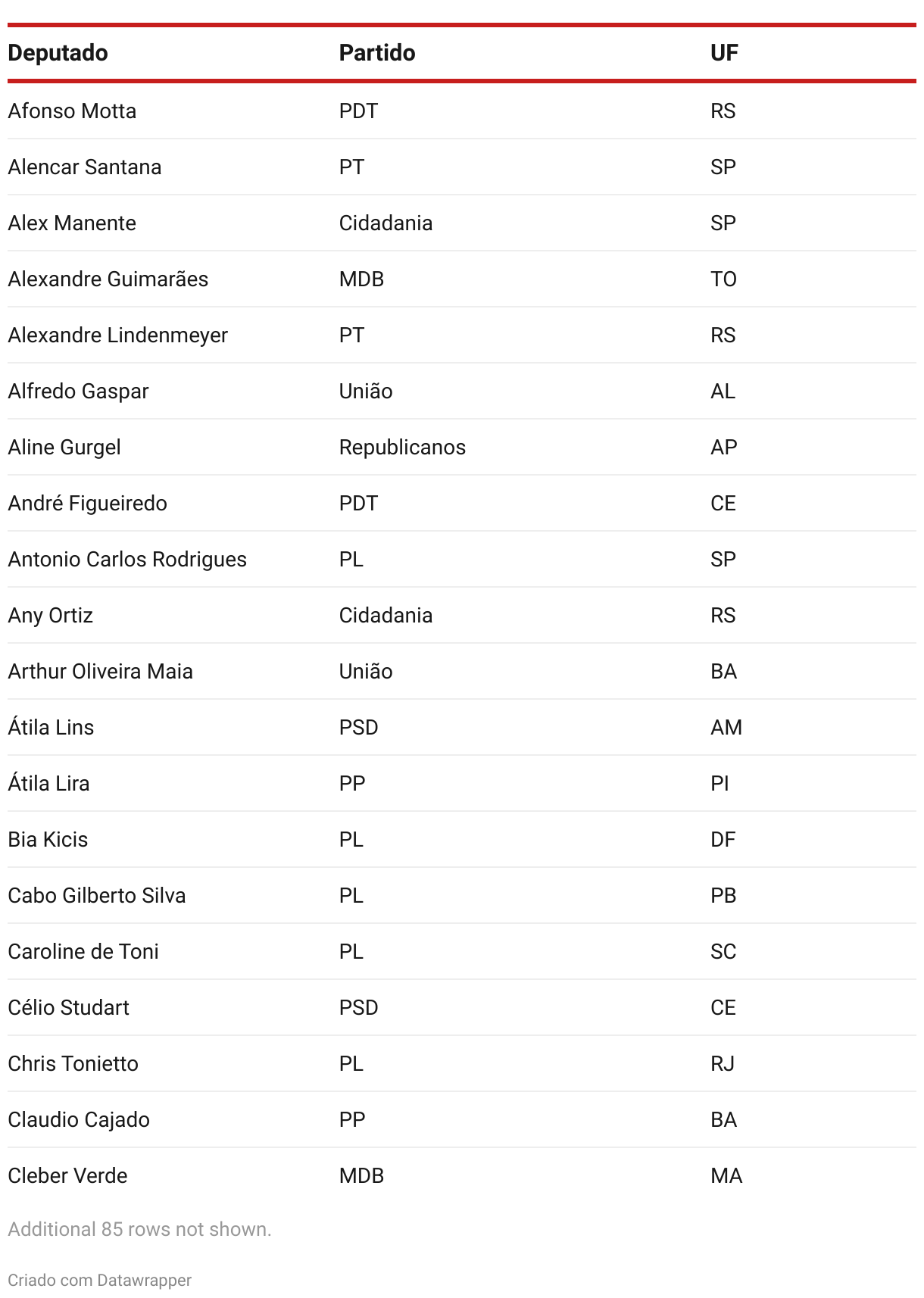Click the Cidadania cell for Alex Manente
Viewport: 924px width, 1298px height.
point(386,223)
